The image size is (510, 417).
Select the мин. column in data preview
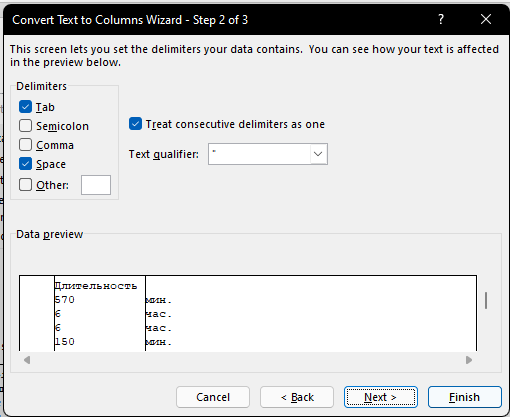pyautogui.click(x=311, y=313)
